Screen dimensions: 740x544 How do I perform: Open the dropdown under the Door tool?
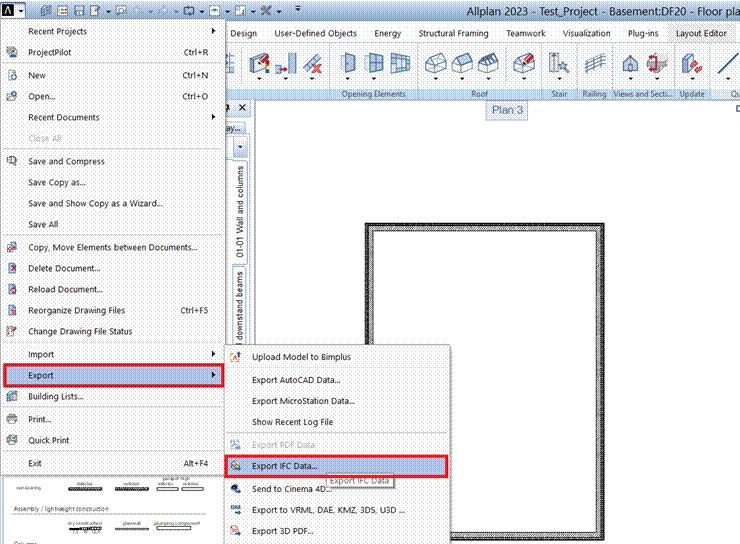point(348,79)
